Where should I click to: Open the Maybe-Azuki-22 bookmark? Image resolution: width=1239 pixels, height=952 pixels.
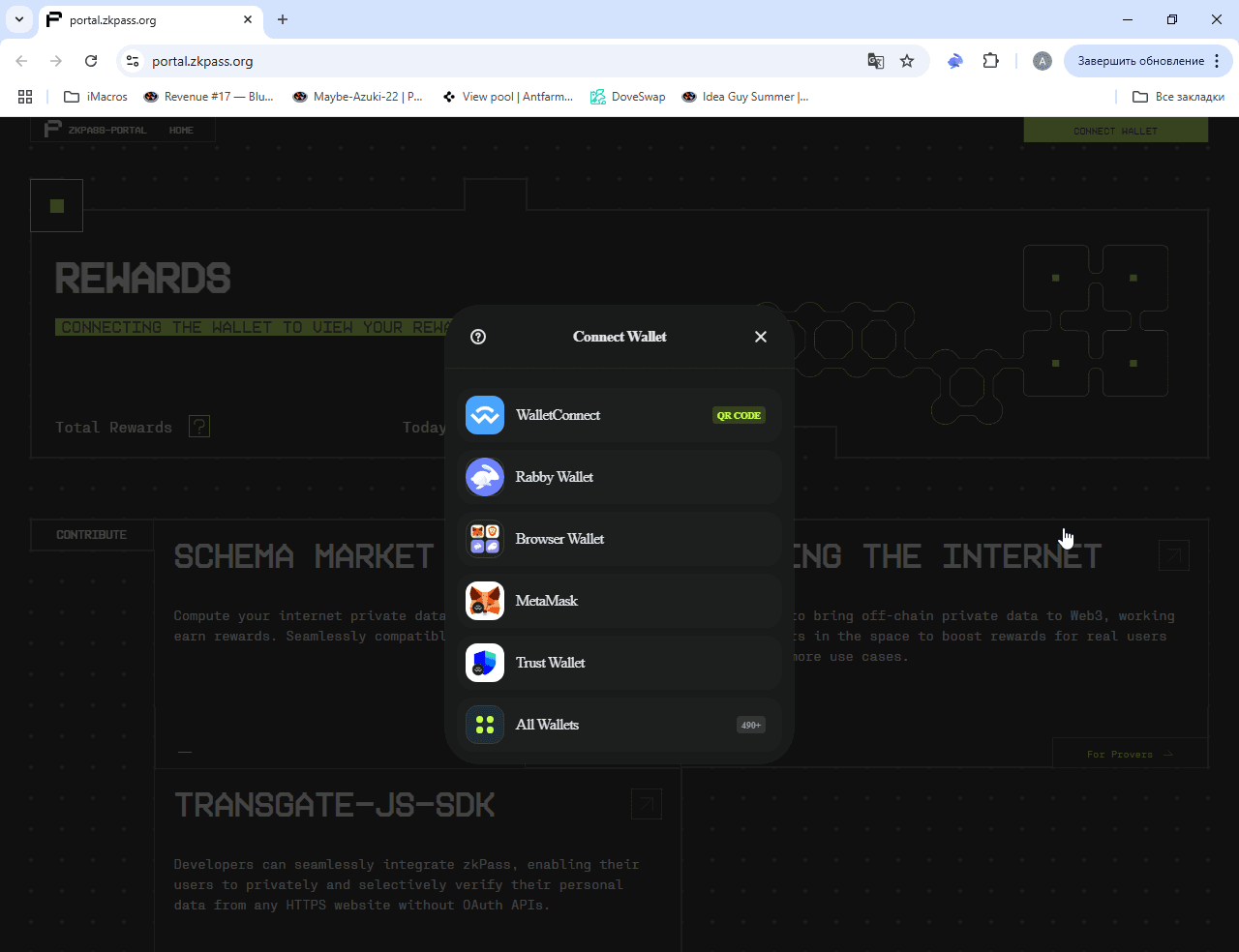coord(357,97)
